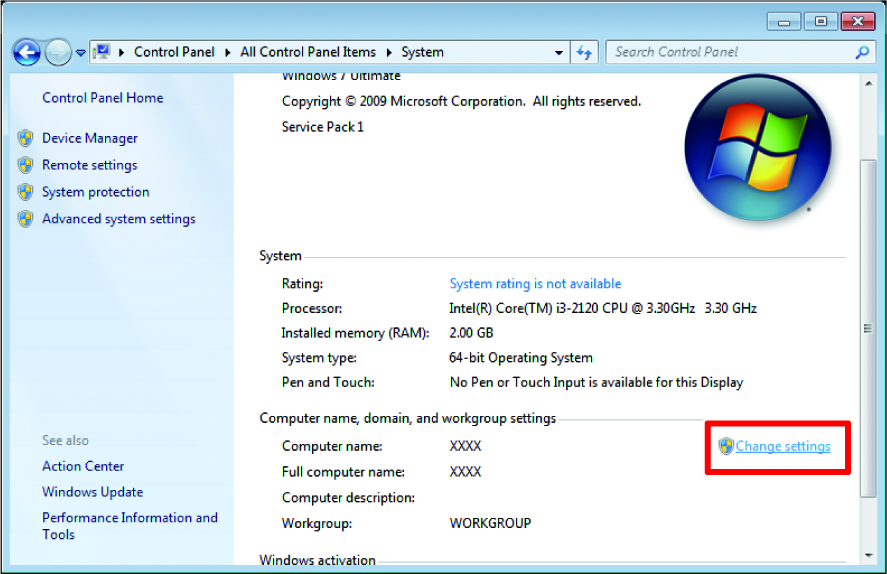887x574 pixels.
Task: Open Windows Update link
Action: (92, 492)
